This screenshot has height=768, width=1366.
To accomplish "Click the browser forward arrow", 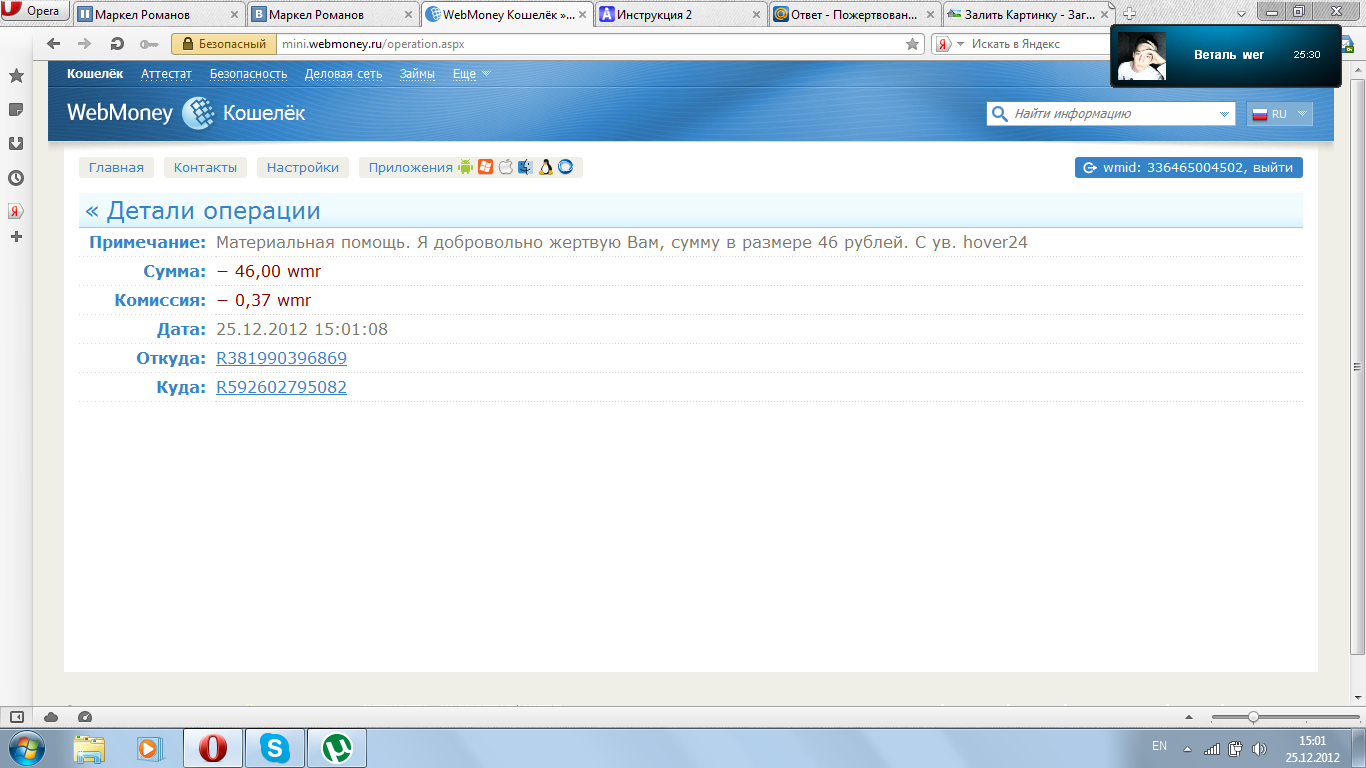I will [x=85, y=44].
